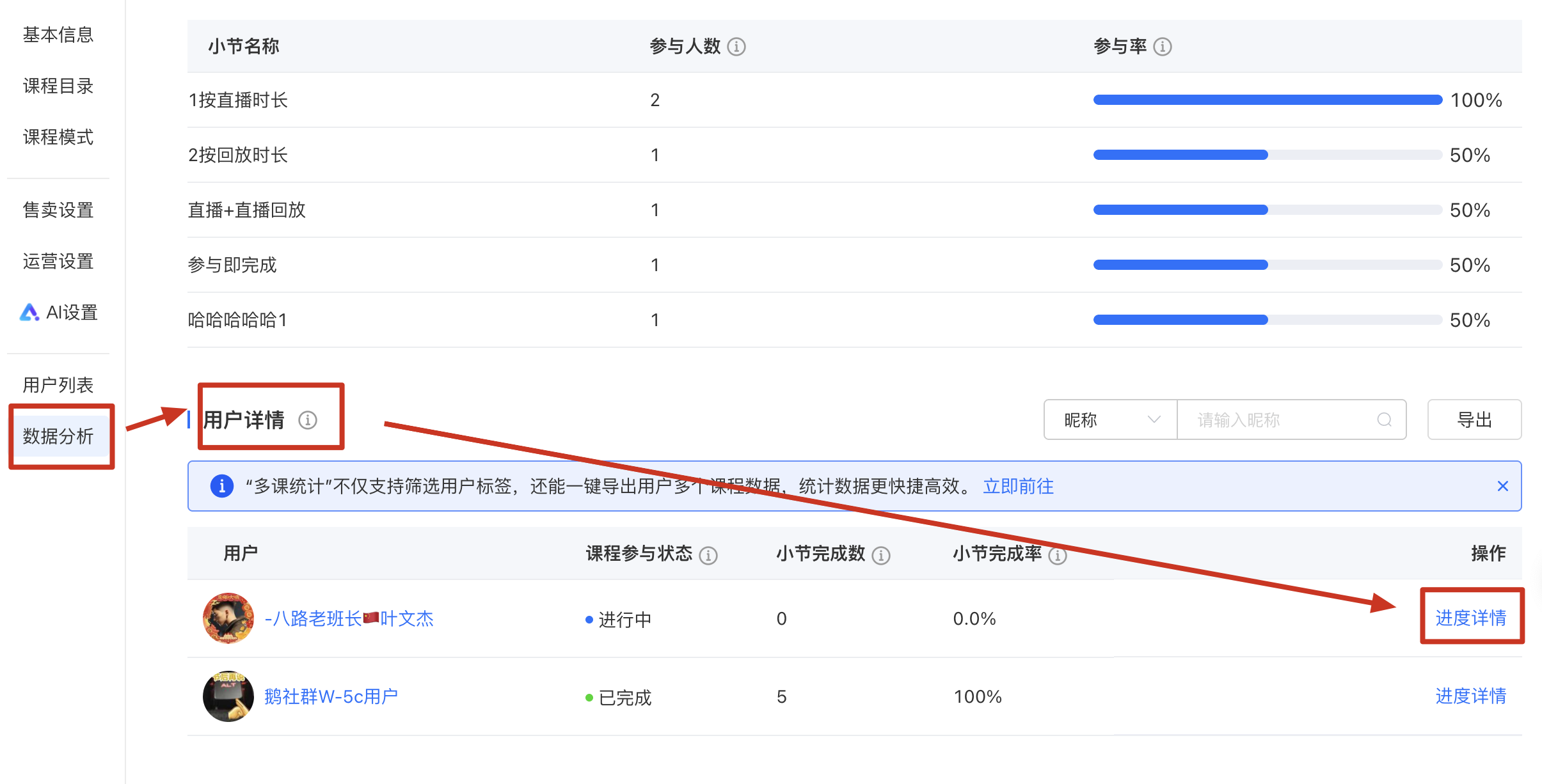Open 鹅社群W-5c用户 profile link

pyautogui.click(x=331, y=696)
